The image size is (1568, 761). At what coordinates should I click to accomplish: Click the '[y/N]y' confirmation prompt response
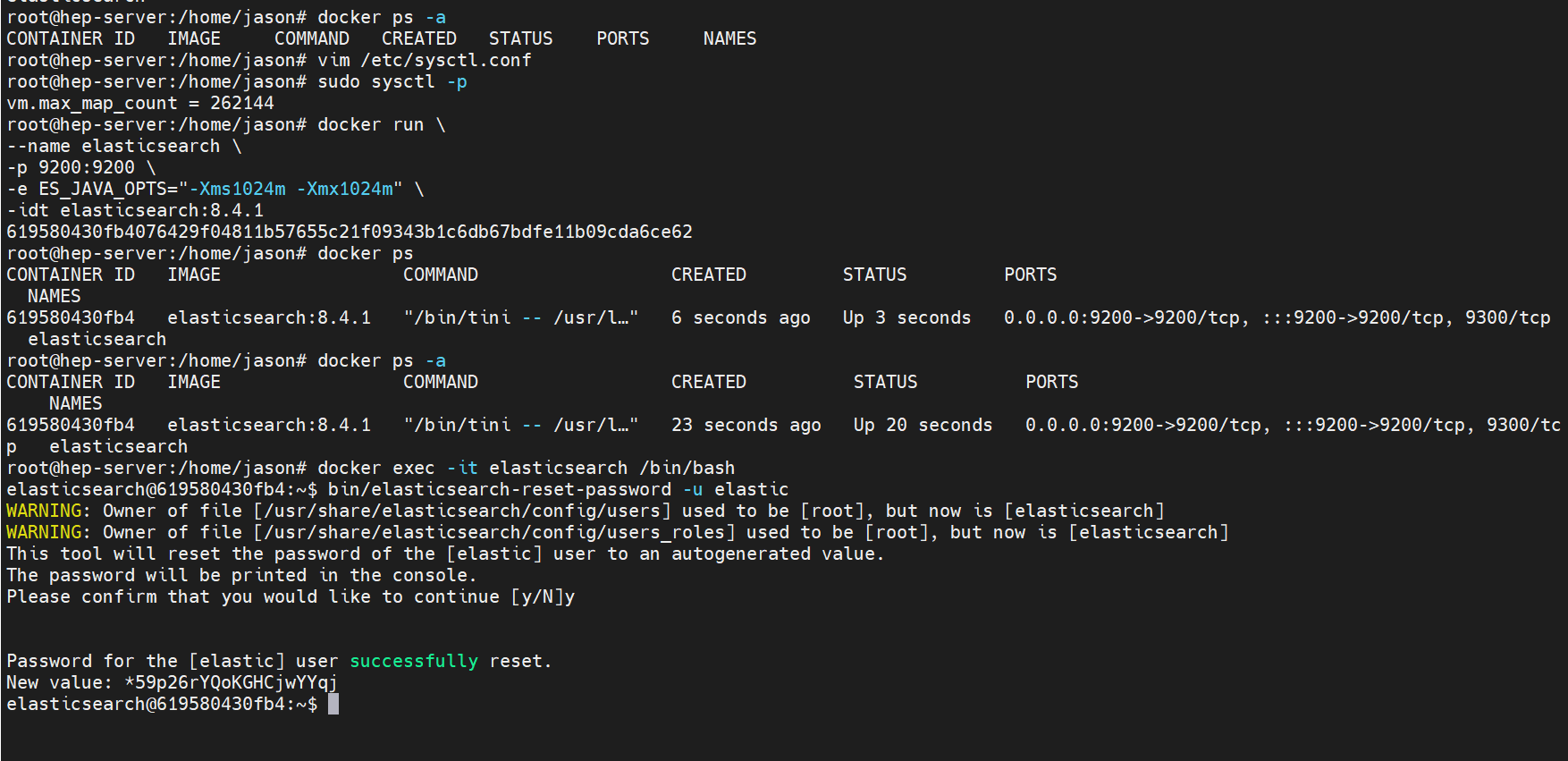point(543,596)
